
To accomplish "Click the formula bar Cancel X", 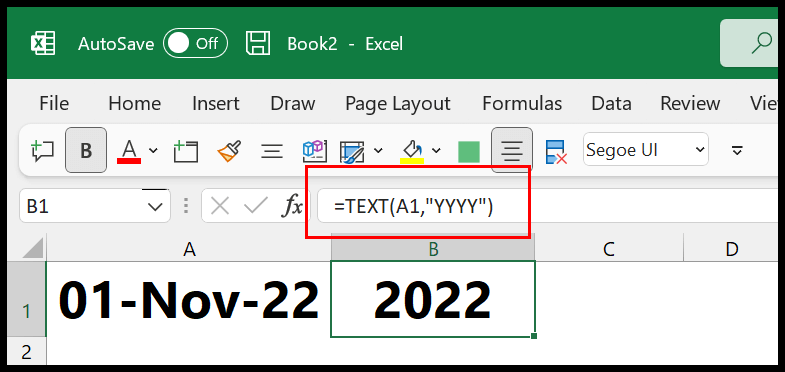I will 220,206.
